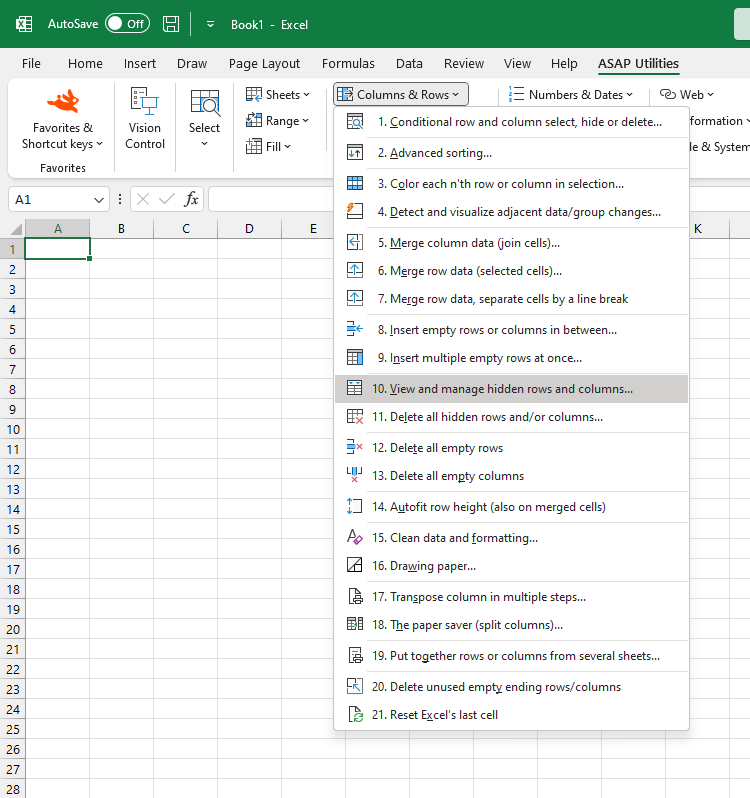
Task: Click The paper saver icon
Action: click(355, 624)
